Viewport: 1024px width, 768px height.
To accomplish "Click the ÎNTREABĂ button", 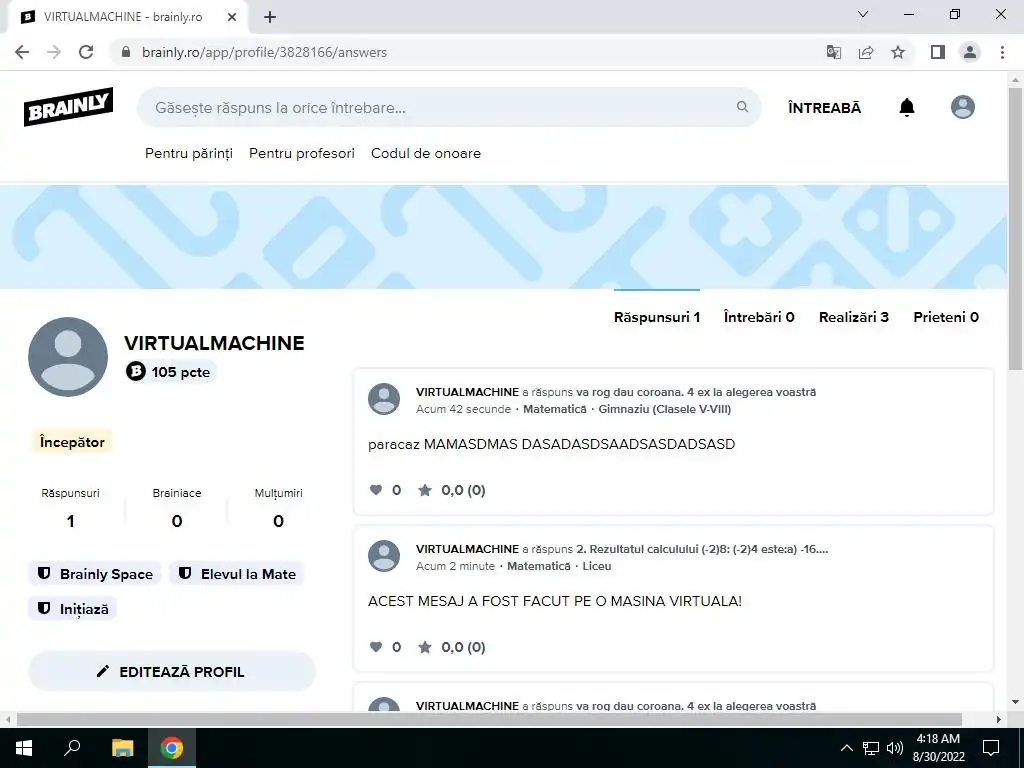I will click(x=824, y=108).
